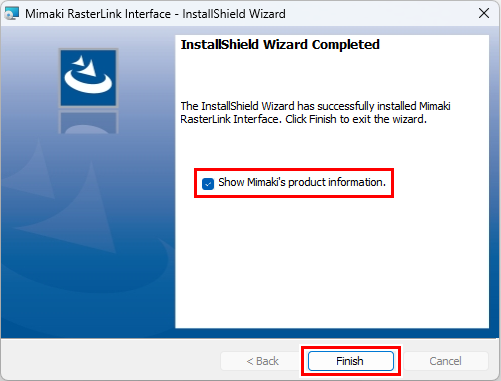Click "Click Finish to exit the wizard" sentence
Viewport: 501px width, 381px height.
(x=356, y=119)
